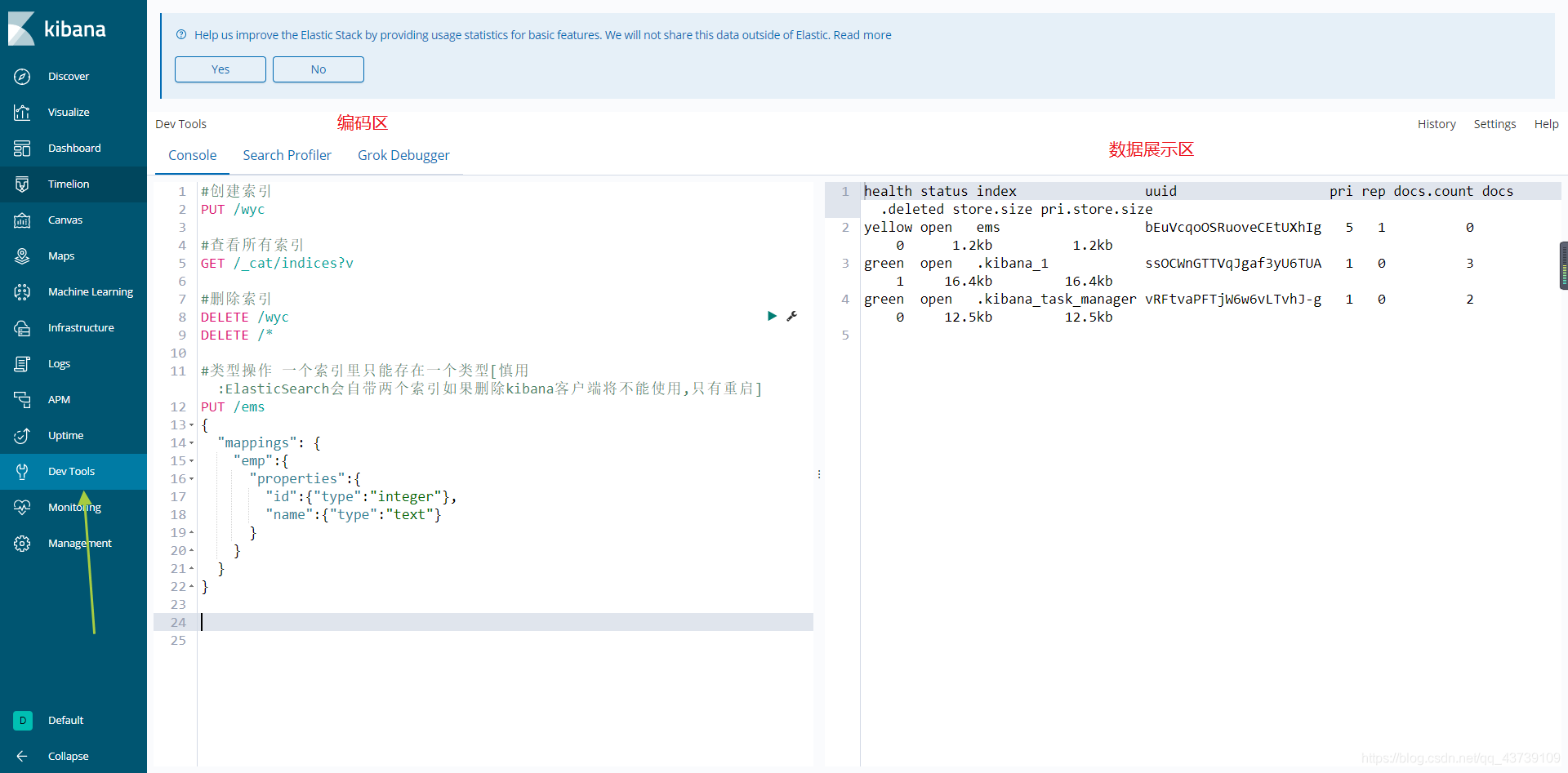Open the Monitoring heartbeat icon
Viewport: 1568px width, 773px height.
tap(22, 507)
